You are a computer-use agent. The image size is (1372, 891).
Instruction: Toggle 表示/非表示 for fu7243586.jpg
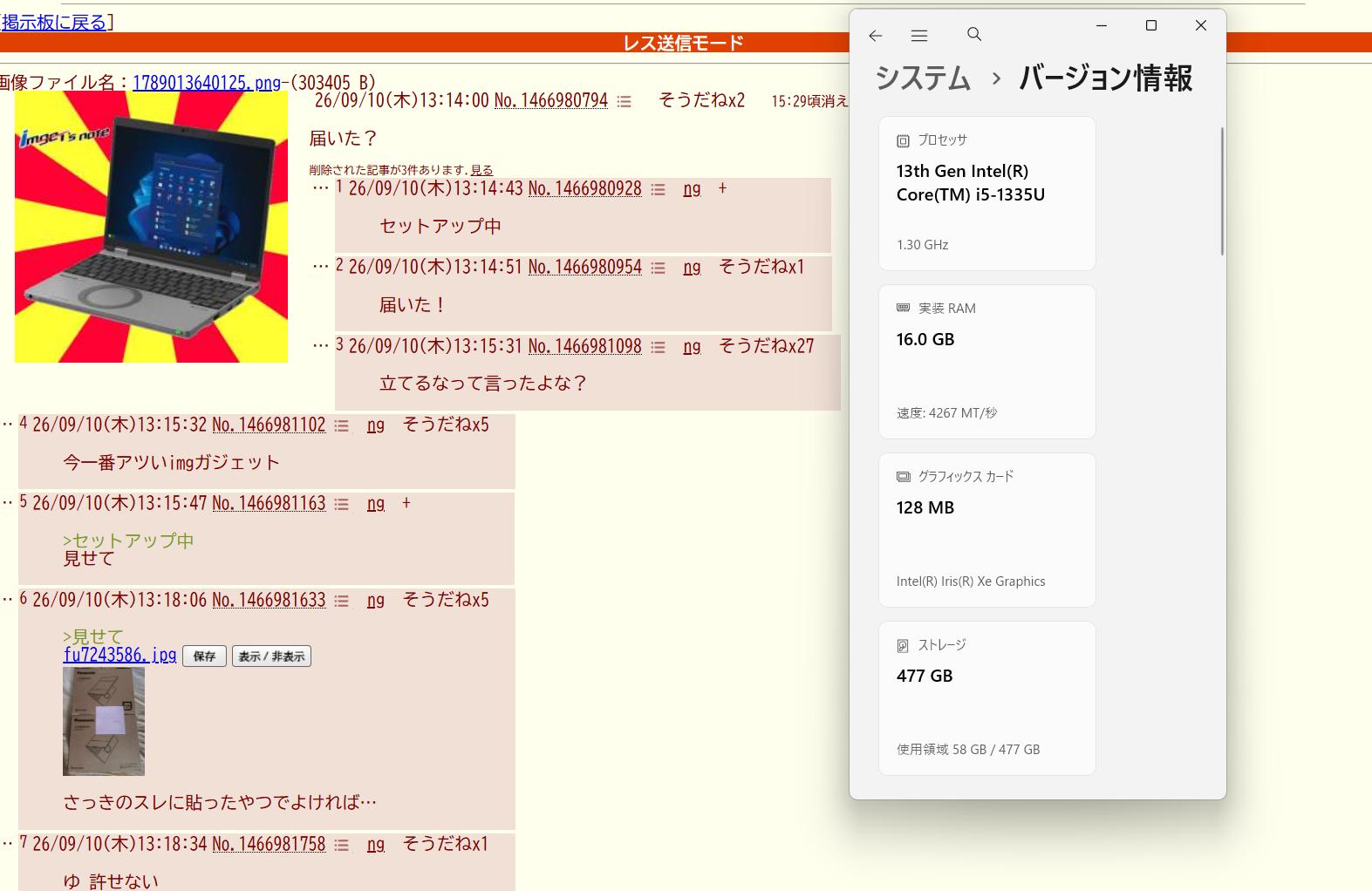pyautogui.click(x=271, y=656)
